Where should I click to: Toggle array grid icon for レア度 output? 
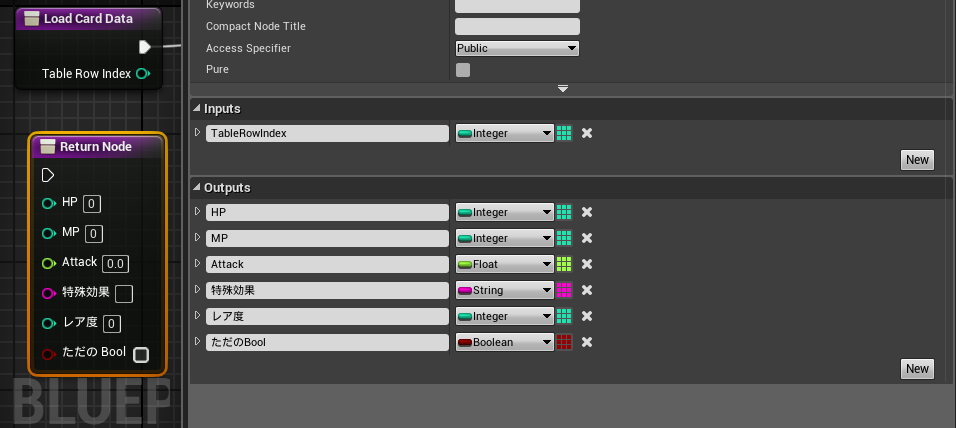(x=564, y=316)
